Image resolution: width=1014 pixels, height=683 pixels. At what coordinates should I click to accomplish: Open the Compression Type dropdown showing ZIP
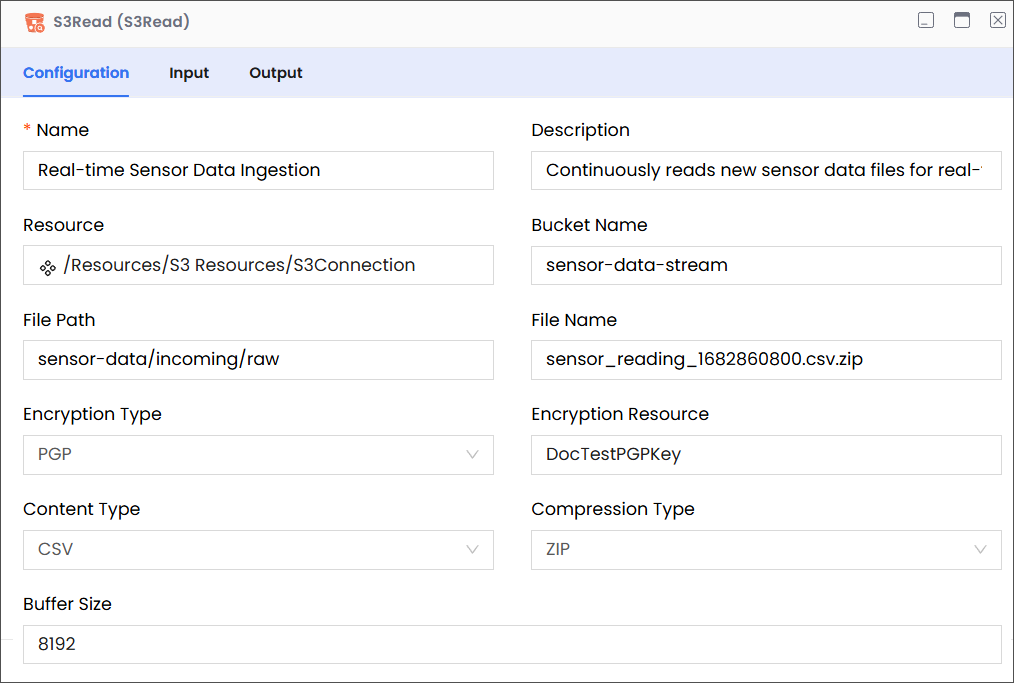point(766,550)
